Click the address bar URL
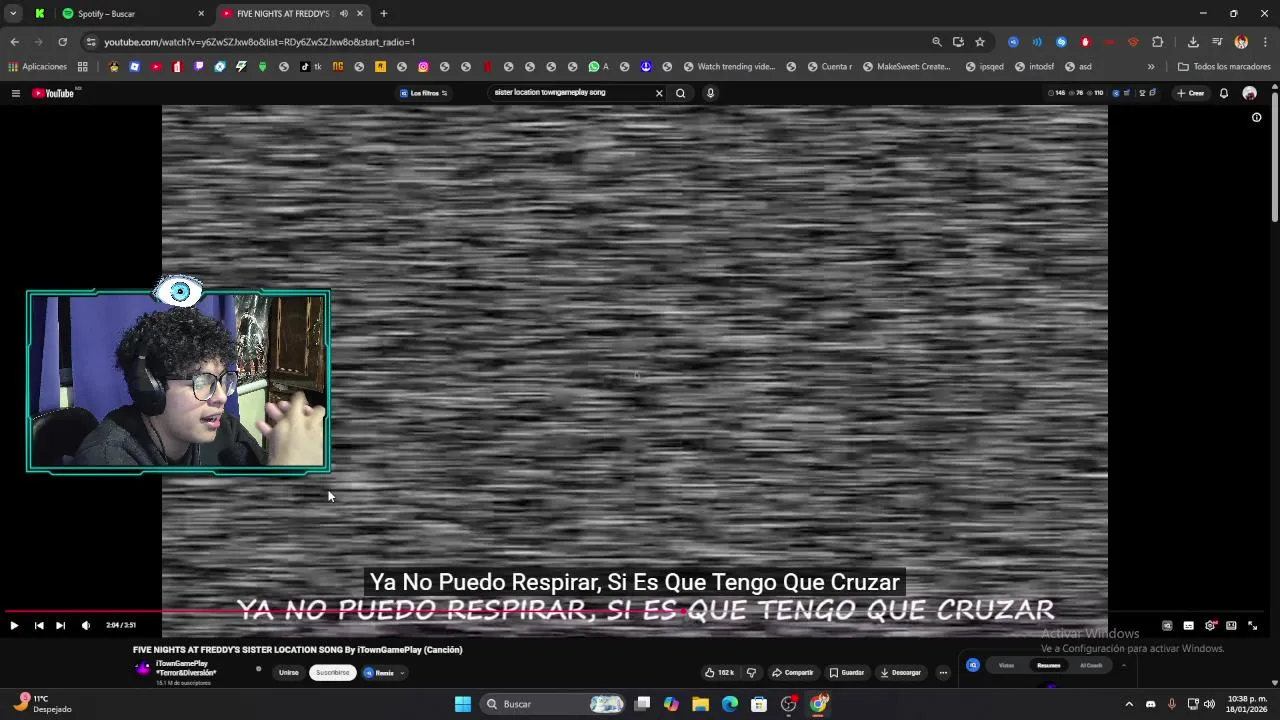Screen dimensions: 1280x720 click(259, 42)
